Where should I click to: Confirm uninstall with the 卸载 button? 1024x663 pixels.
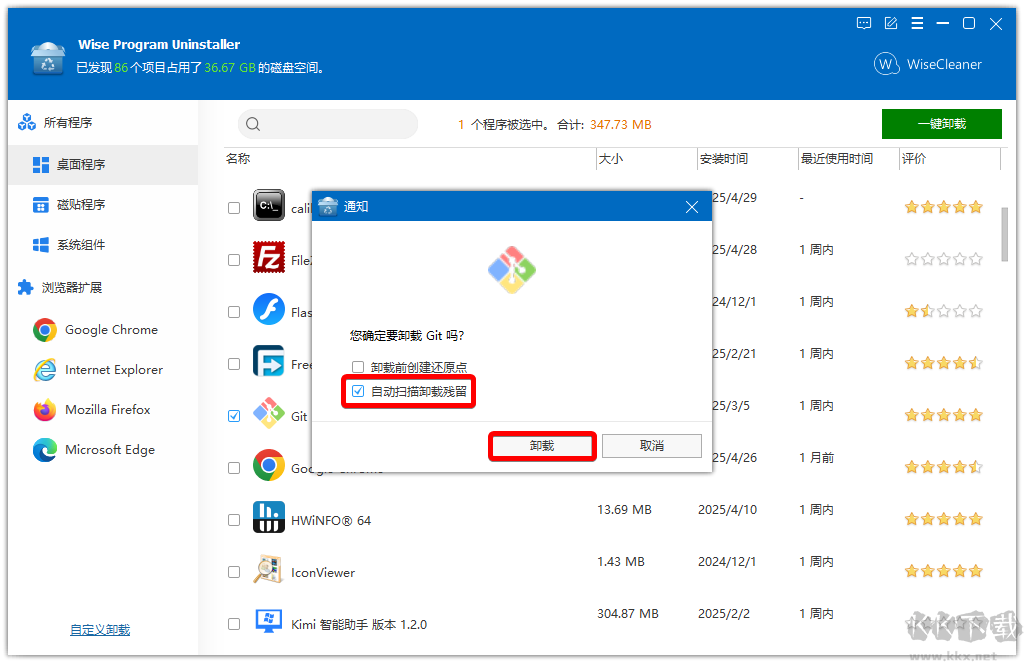[542, 445]
